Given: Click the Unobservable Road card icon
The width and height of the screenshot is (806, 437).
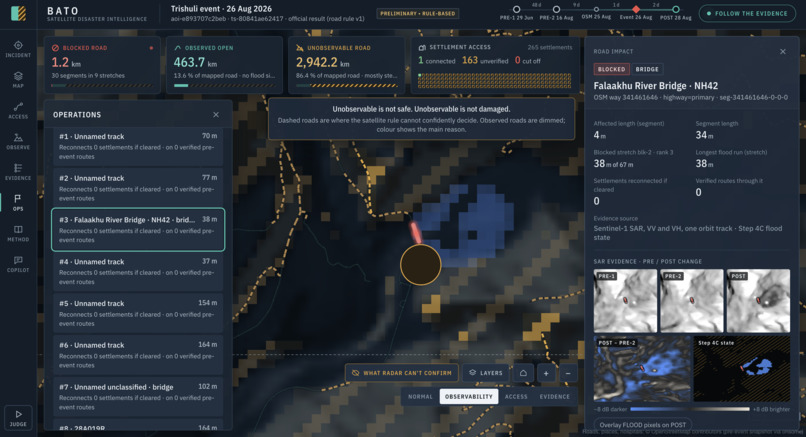Looking at the screenshot, I should coord(300,48).
